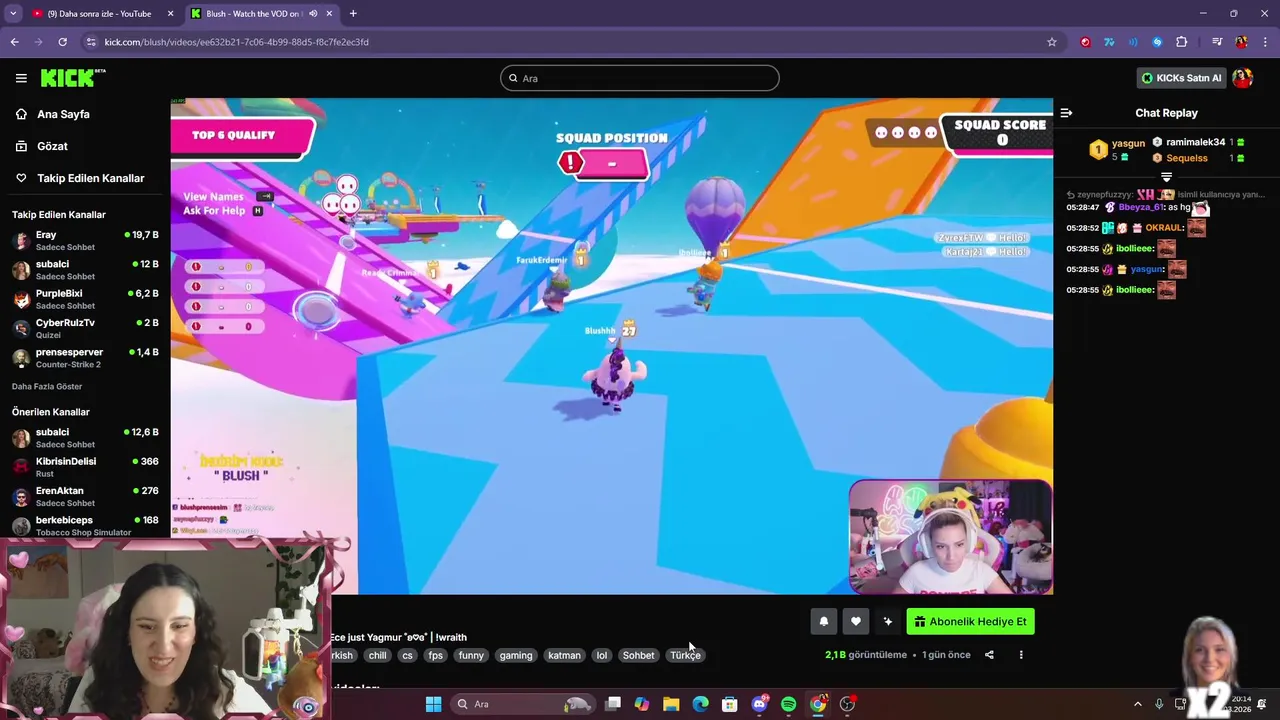Image resolution: width=1280 pixels, height=720 pixels.
Task: Click the heart follow icon
Action: coord(855,621)
